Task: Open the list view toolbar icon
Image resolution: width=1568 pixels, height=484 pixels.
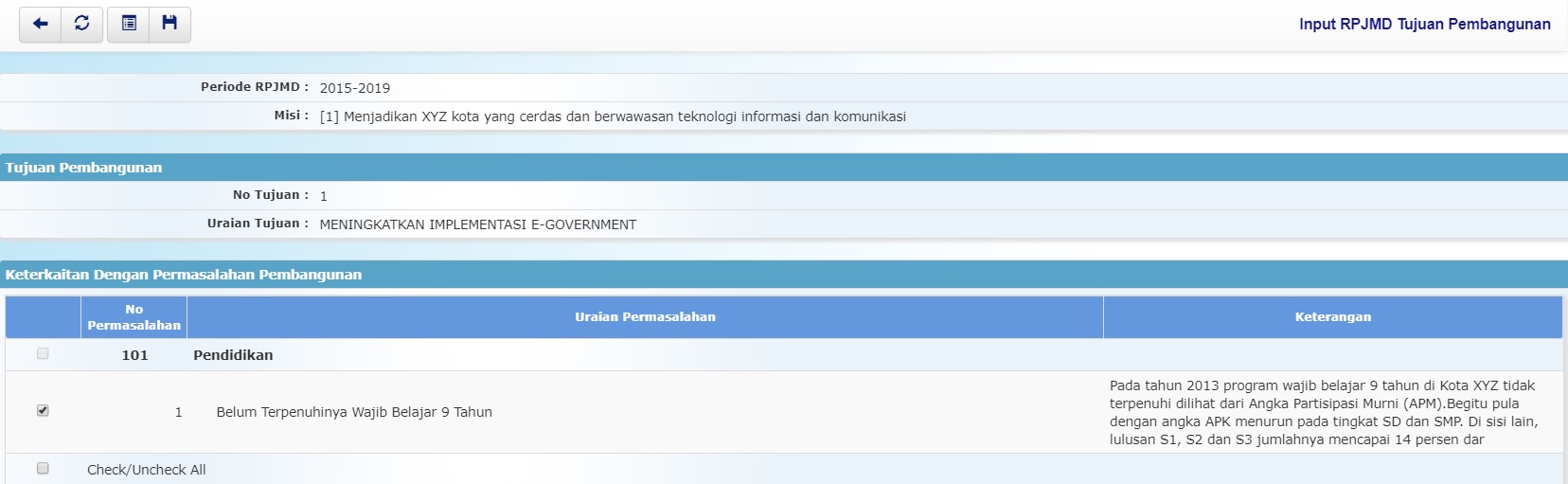Action: 129,24
